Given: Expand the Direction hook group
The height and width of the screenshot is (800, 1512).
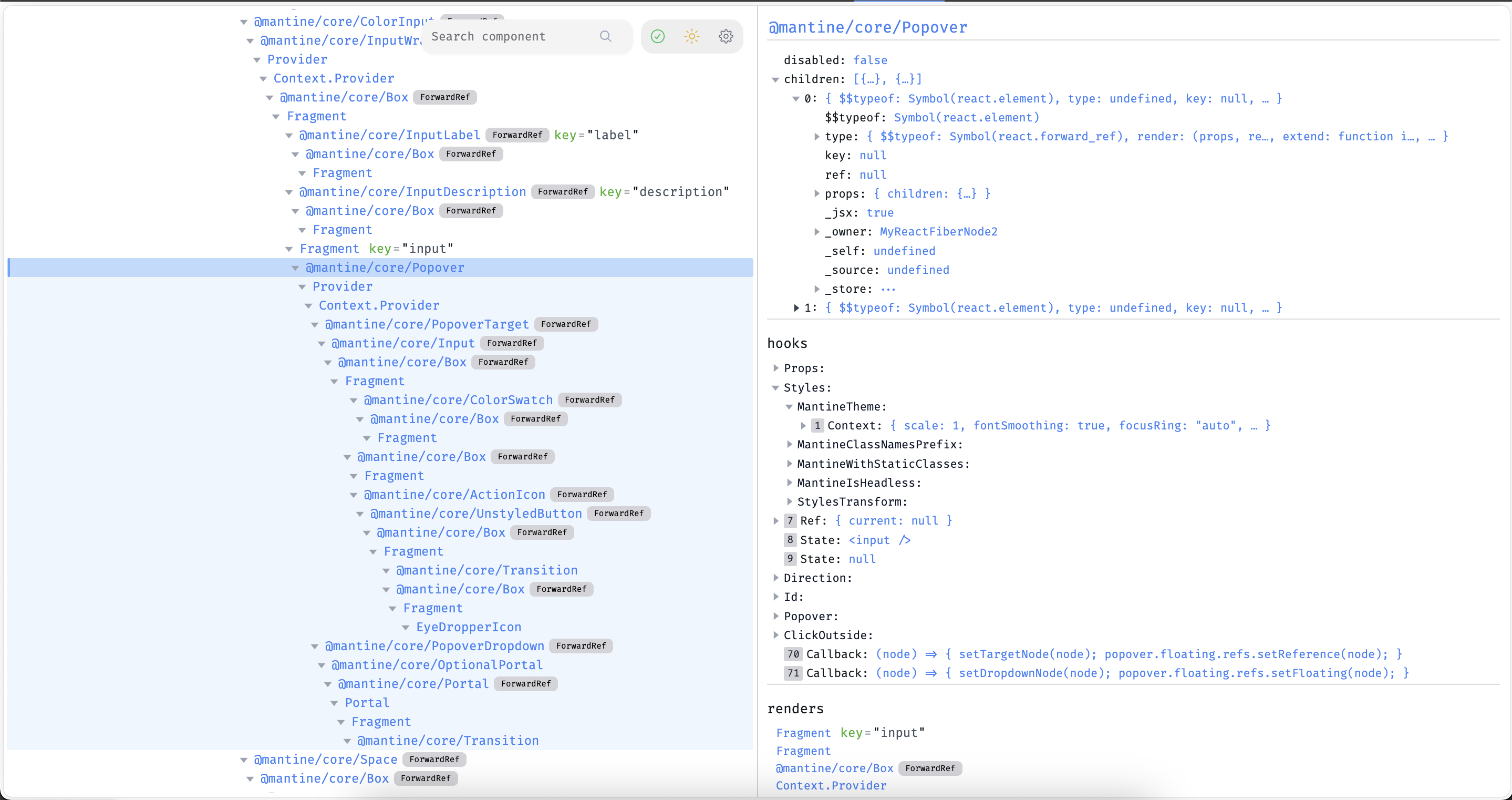Looking at the screenshot, I should click(x=775, y=577).
